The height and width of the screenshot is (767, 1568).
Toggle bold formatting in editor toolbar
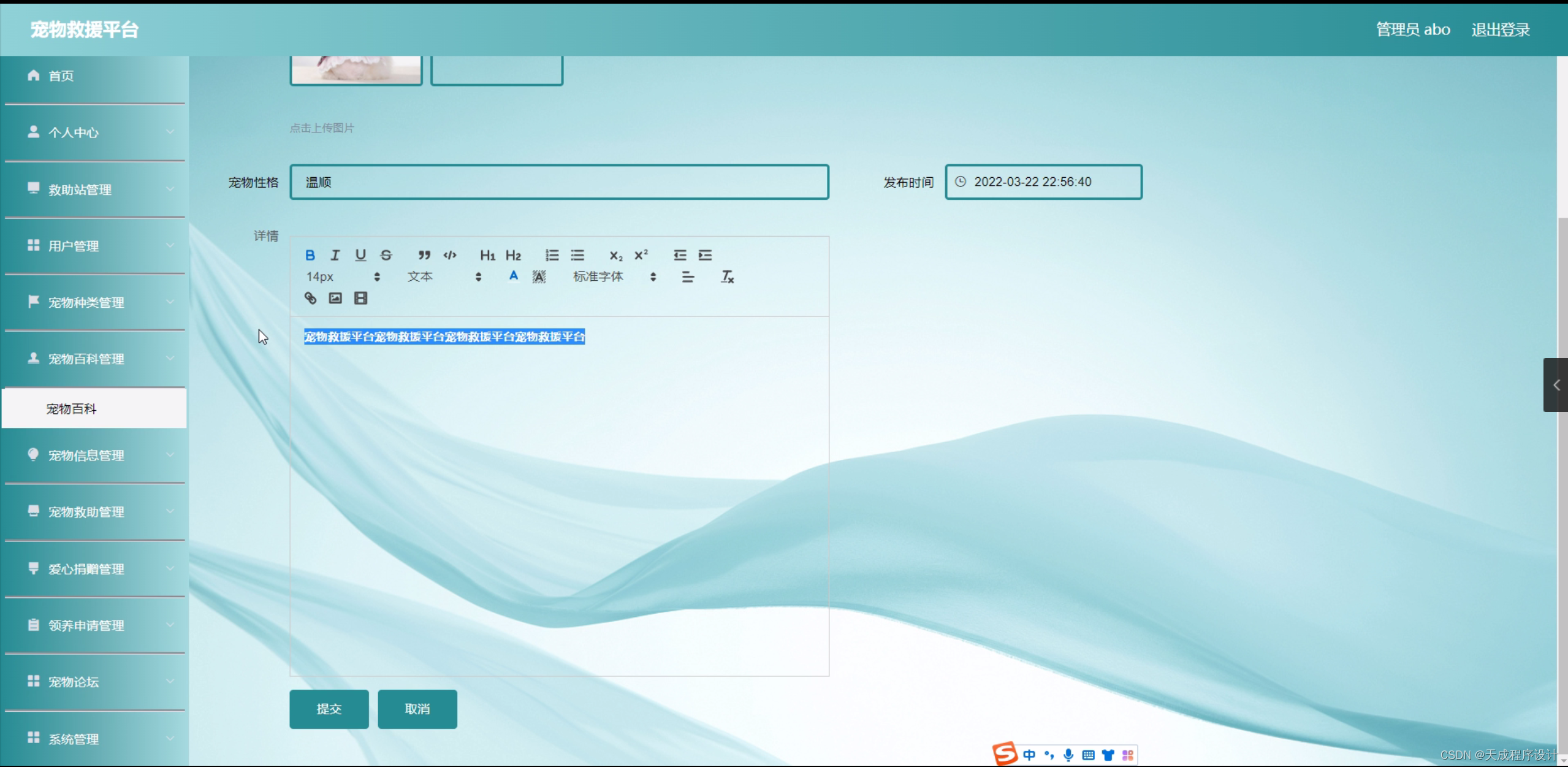310,255
